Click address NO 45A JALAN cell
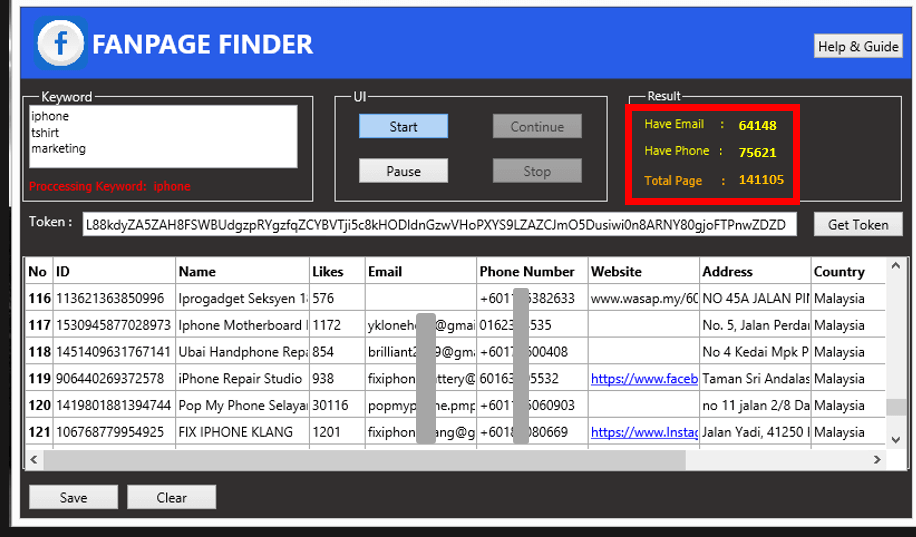 [x=755, y=298]
